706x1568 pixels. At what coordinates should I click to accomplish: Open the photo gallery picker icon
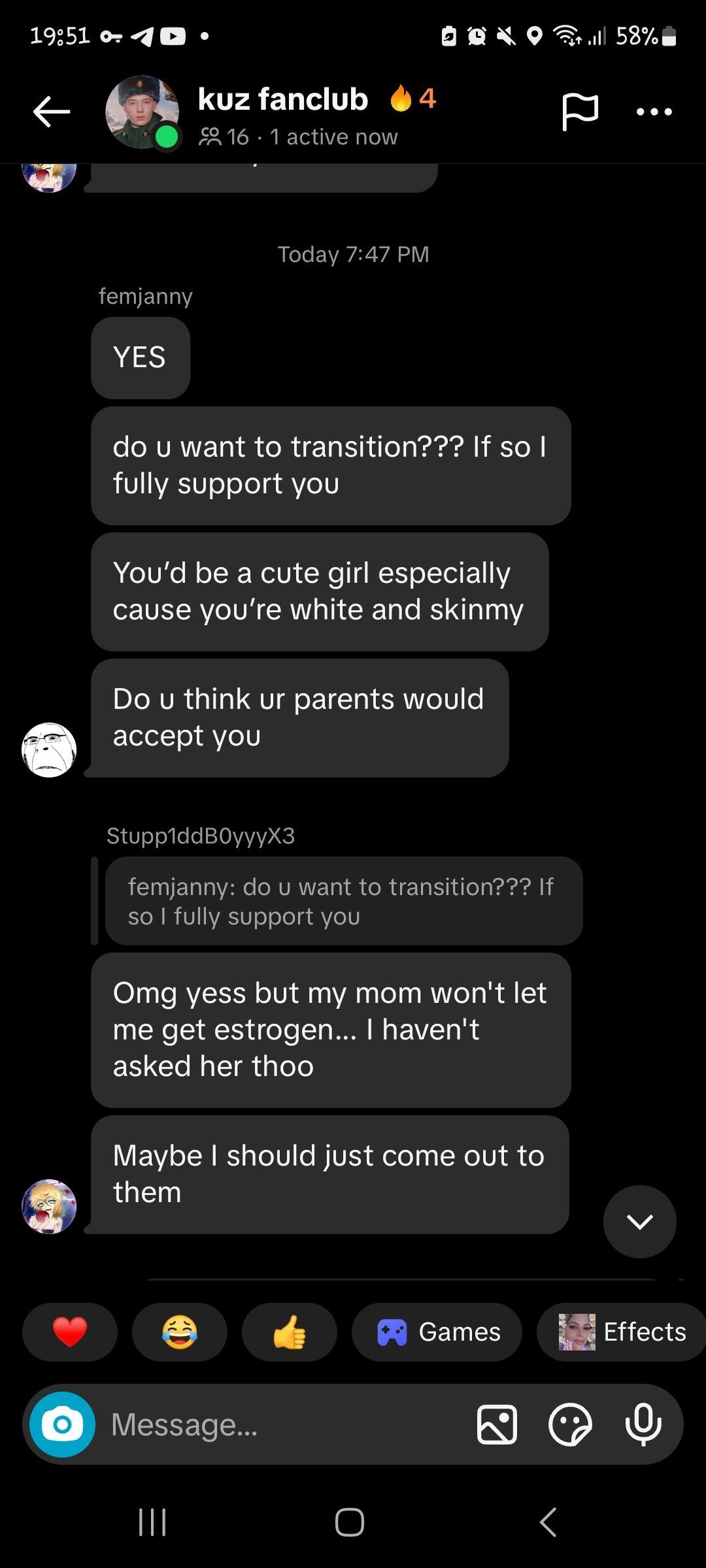[497, 1424]
